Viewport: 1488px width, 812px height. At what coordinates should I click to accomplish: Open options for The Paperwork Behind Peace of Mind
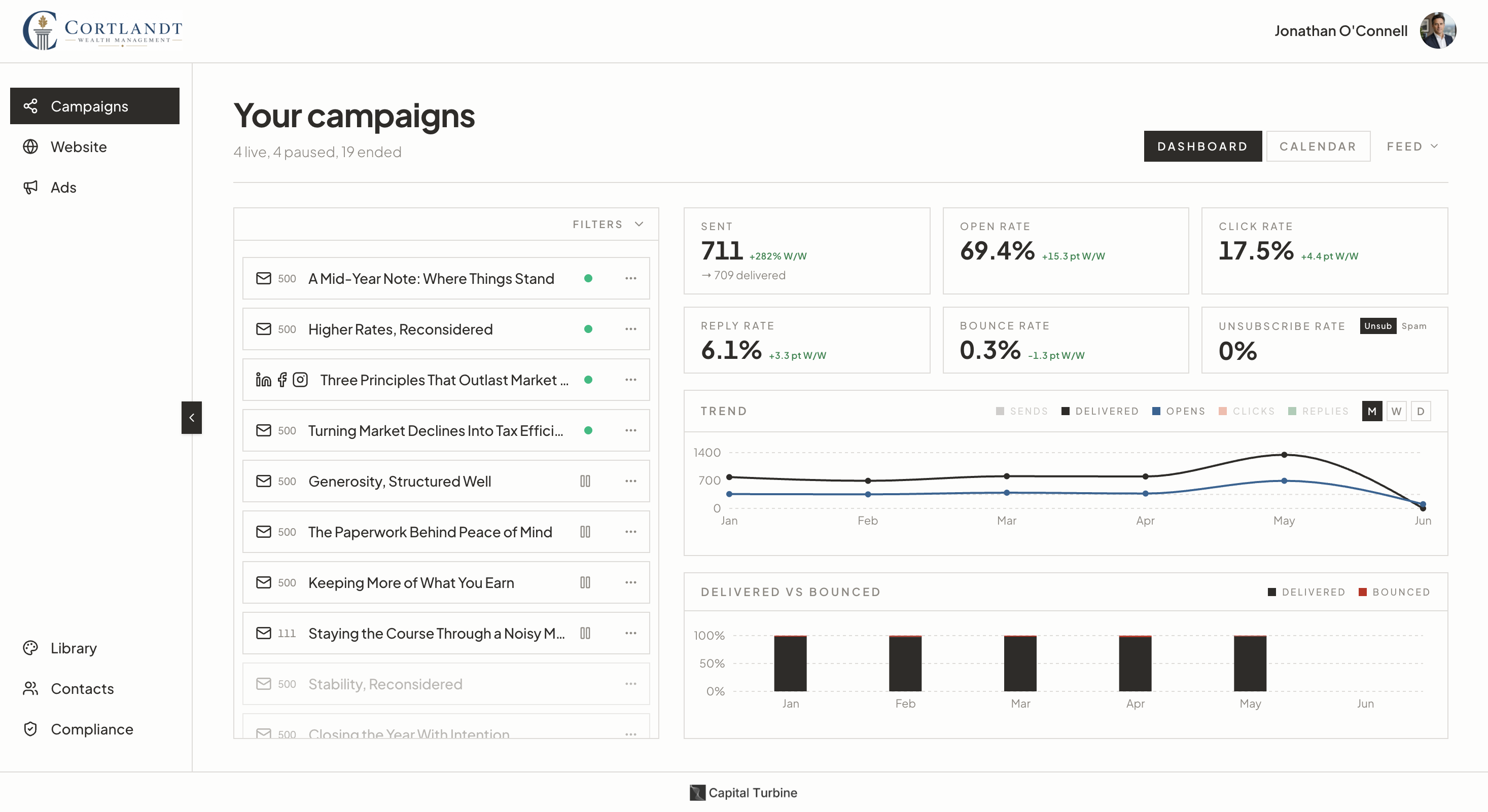tap(631, 532)
